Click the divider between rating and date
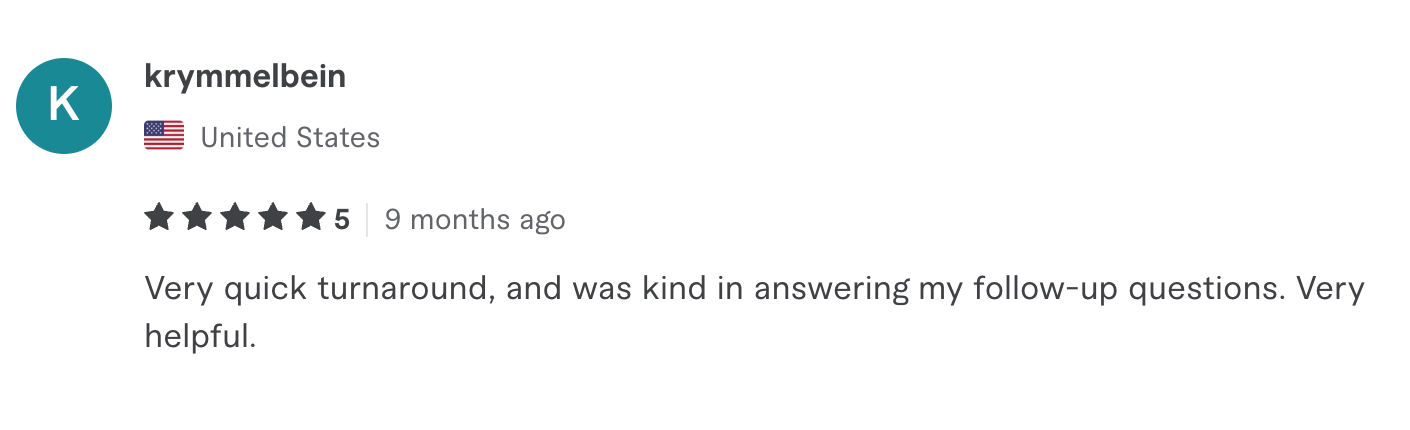1410x430 pixels. (x=367, y=219)
